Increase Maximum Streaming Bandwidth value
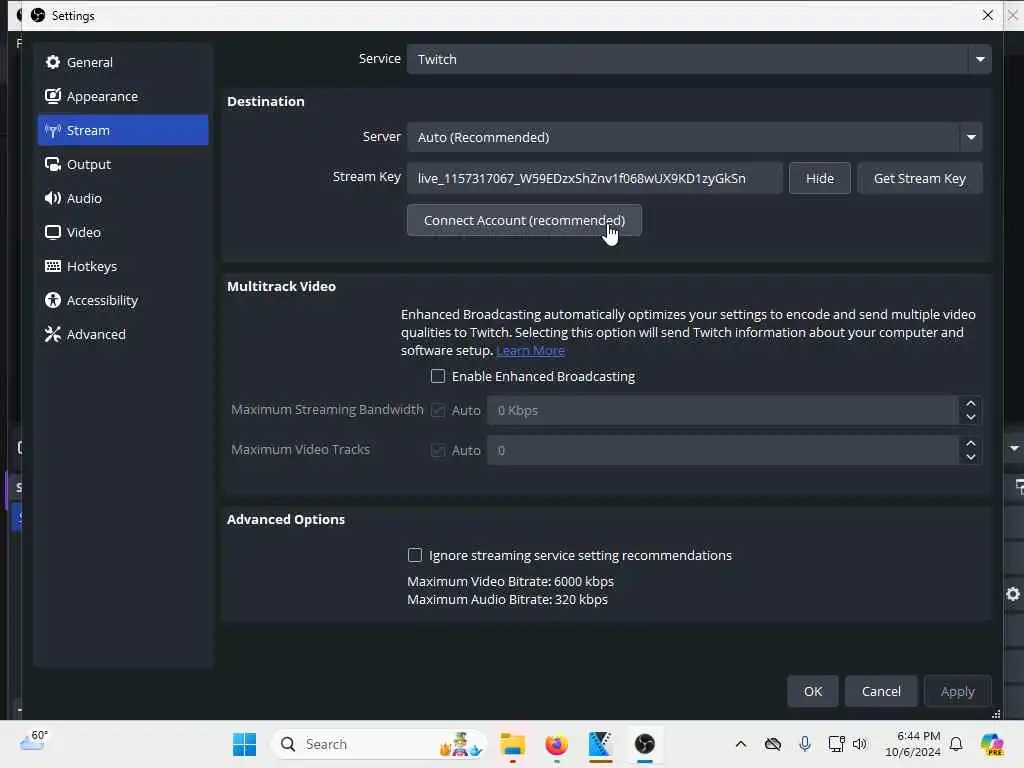Viewport: 1024px width, 768px height. [x=970, y=404]
